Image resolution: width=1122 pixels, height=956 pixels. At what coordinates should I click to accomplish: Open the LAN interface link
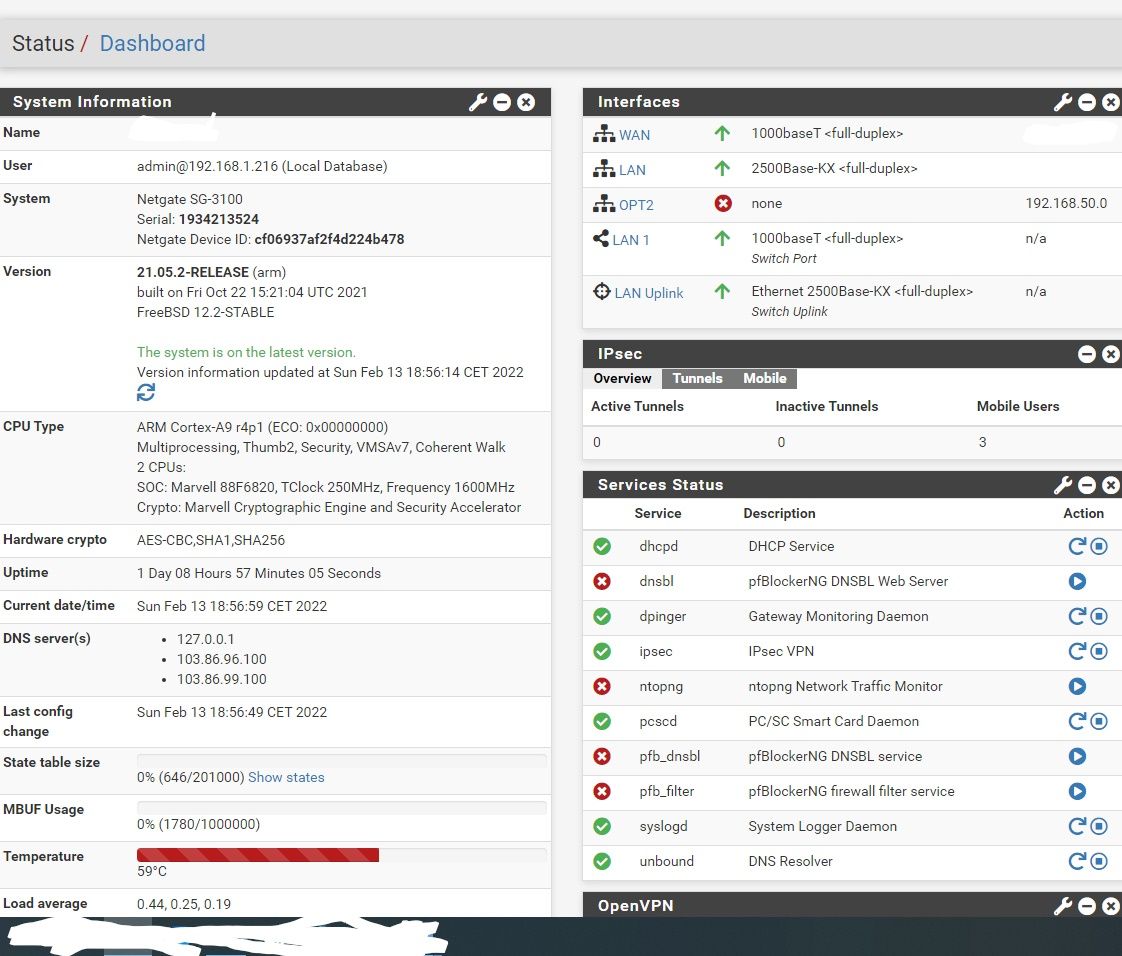(x=632, y=170)
